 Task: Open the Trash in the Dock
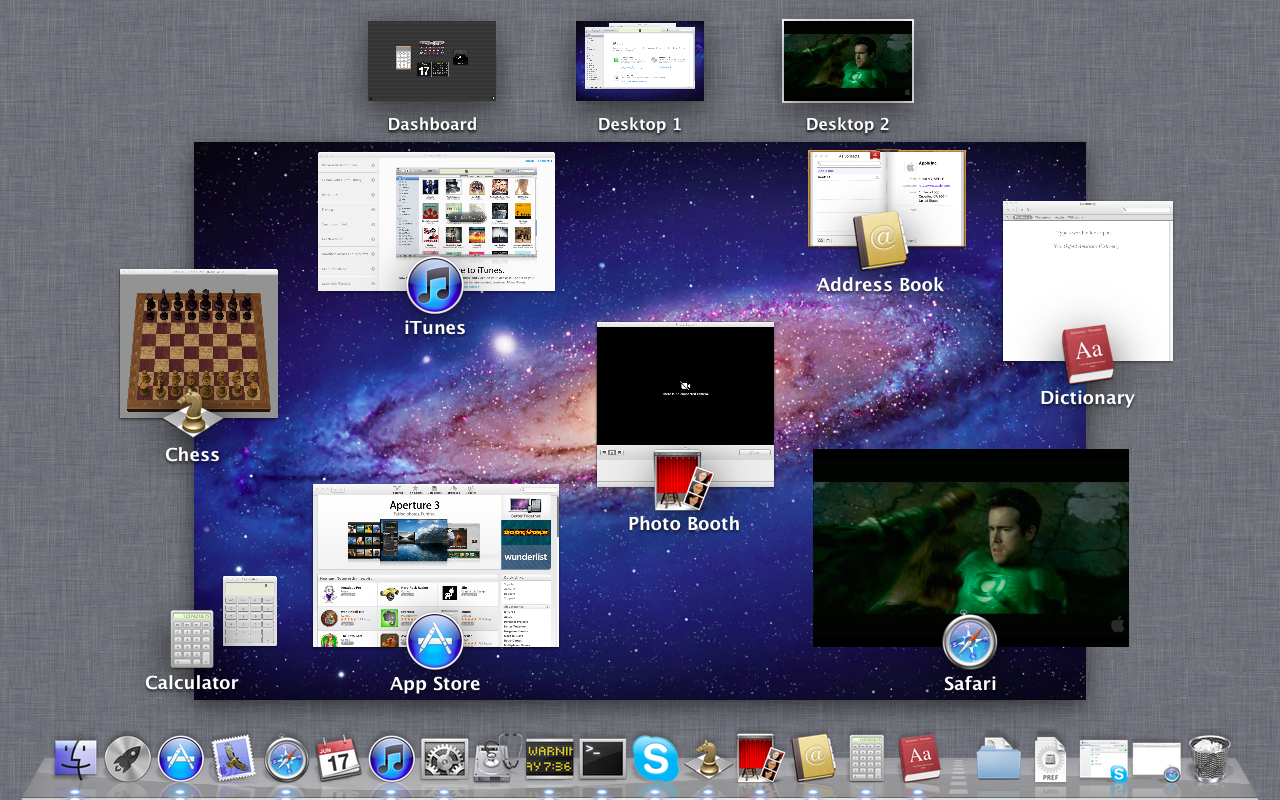click(1208, 758)
